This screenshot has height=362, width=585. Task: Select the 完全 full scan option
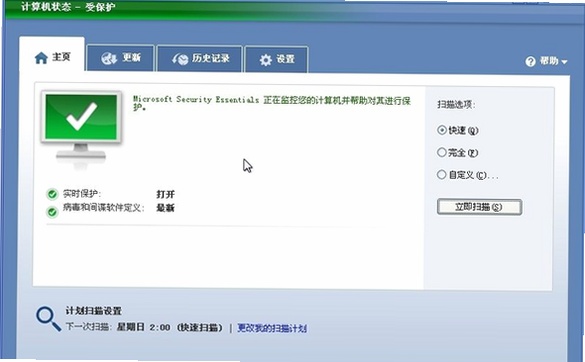441,152
